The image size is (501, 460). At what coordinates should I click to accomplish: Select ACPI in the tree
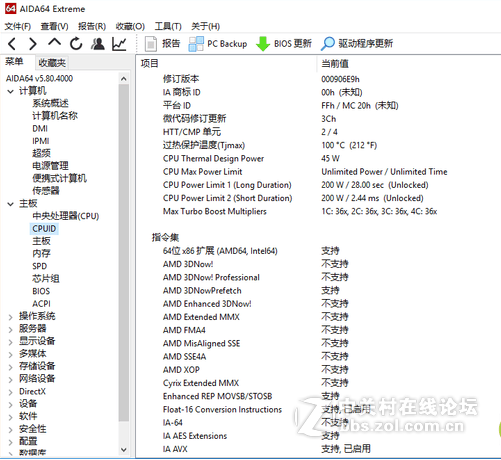pos(41,304)
